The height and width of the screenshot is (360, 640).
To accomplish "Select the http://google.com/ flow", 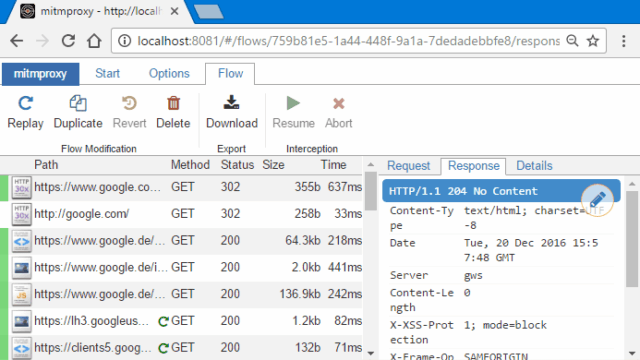I will click(x=182, y=214).
